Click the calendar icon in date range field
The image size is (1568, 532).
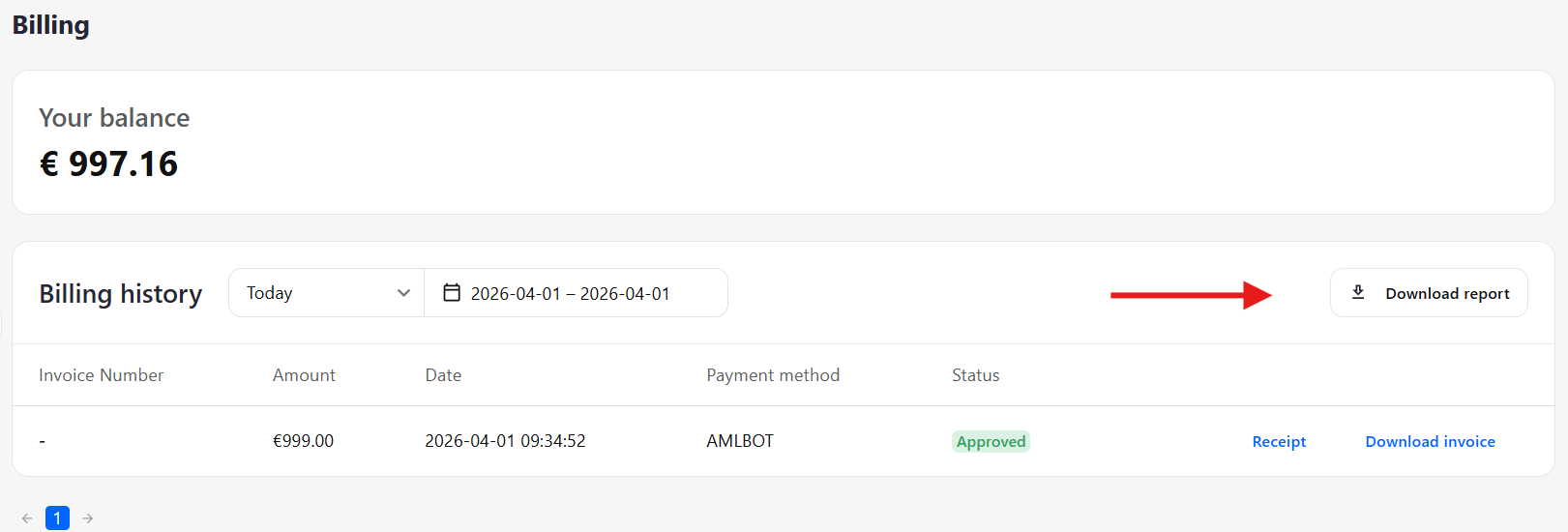[452, 292]
